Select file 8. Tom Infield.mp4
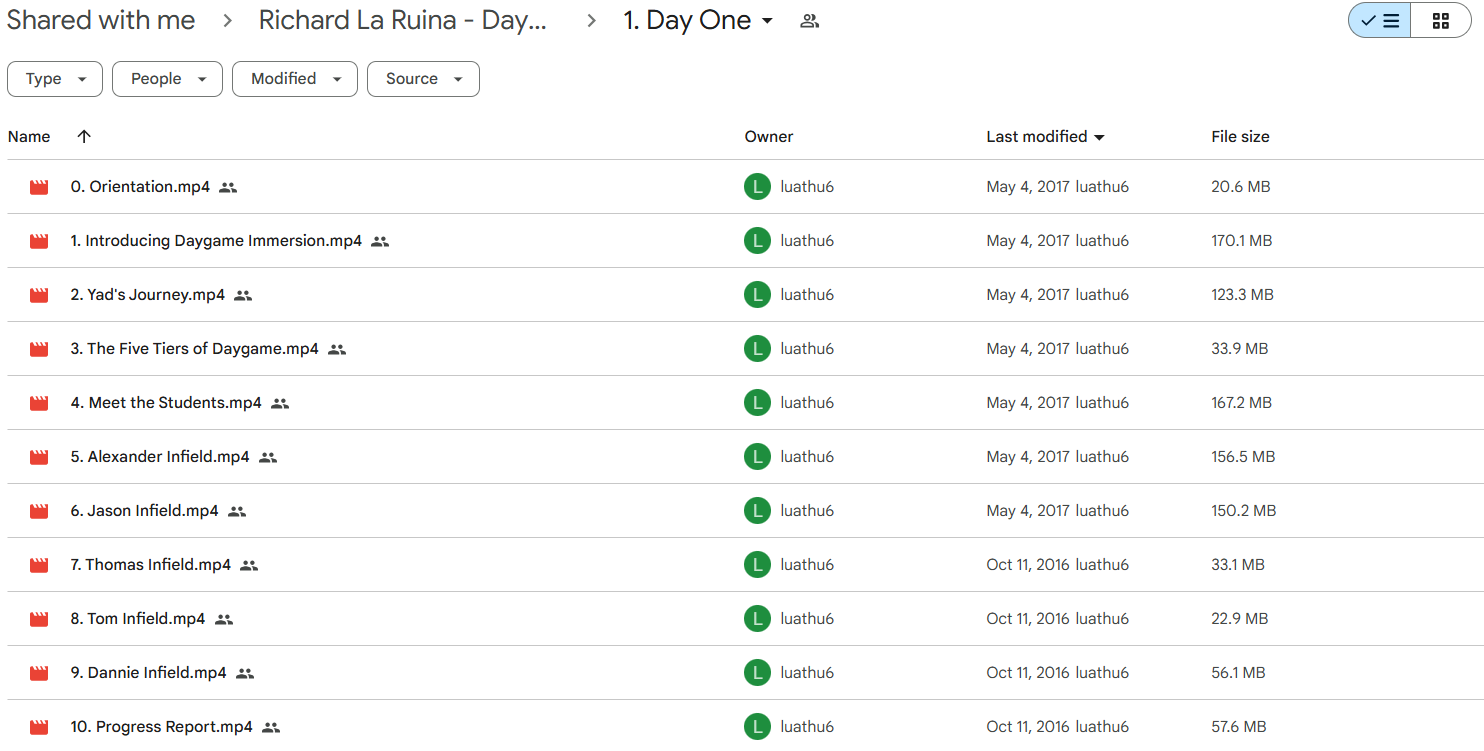 tap(138, 619)
